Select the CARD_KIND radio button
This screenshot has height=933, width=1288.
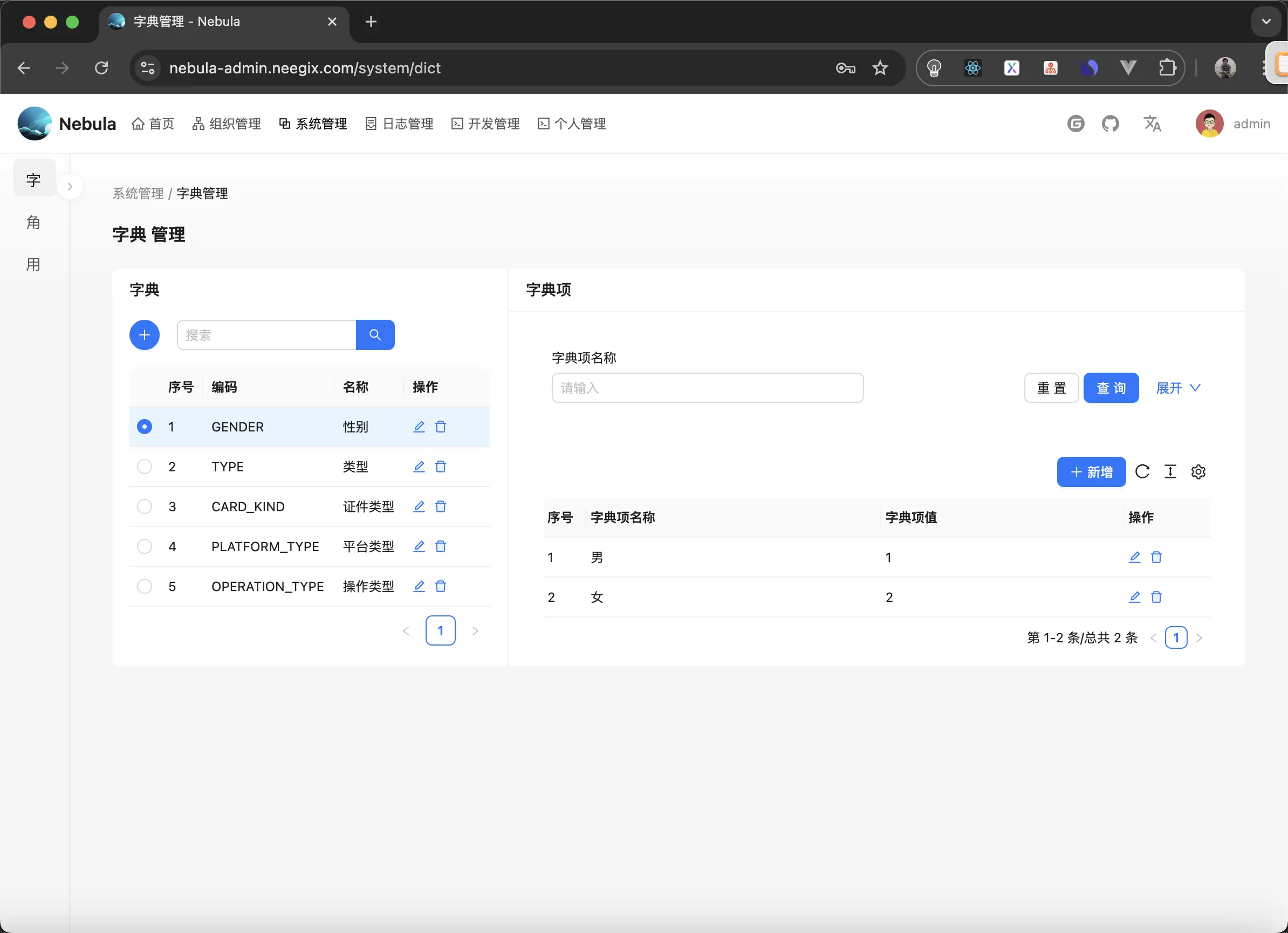pyautogui.click(x=144, y=506)
